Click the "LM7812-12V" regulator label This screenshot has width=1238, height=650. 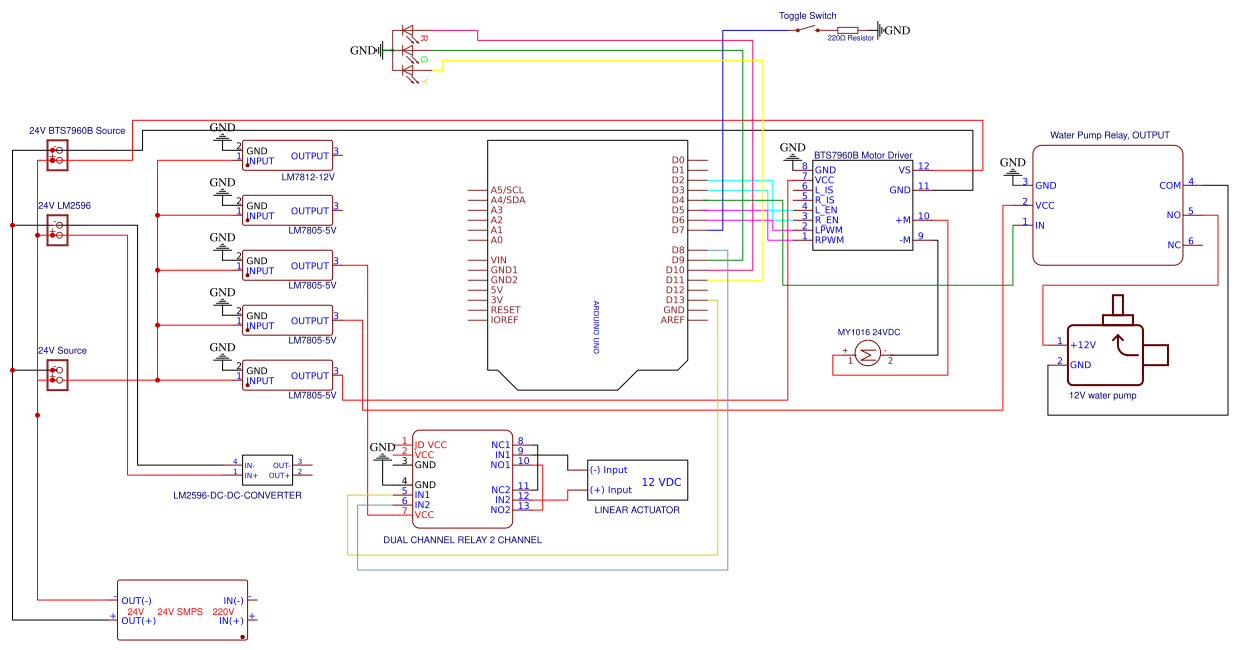[310, 176]
